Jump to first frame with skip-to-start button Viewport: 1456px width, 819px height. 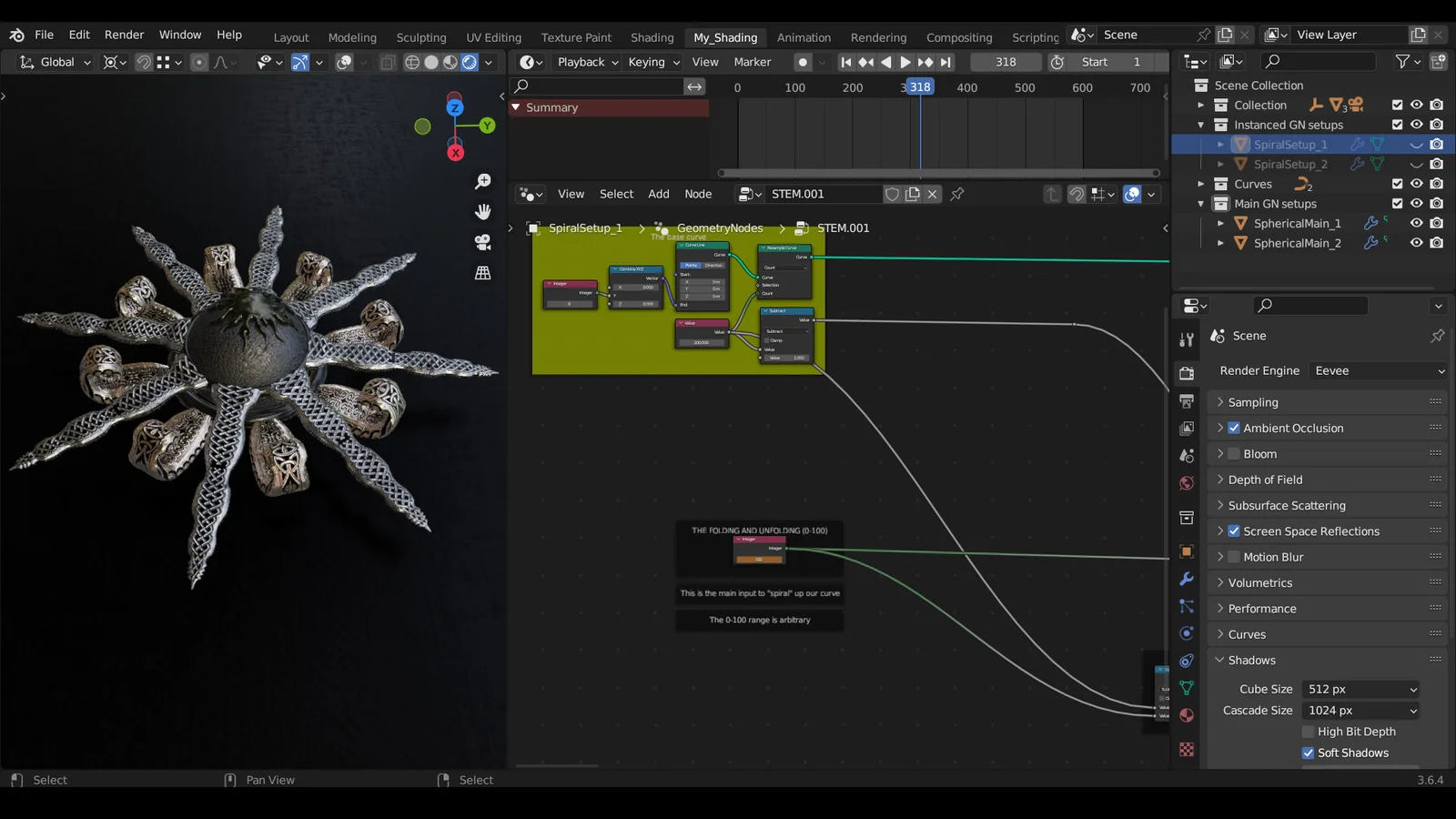point(846,62)
